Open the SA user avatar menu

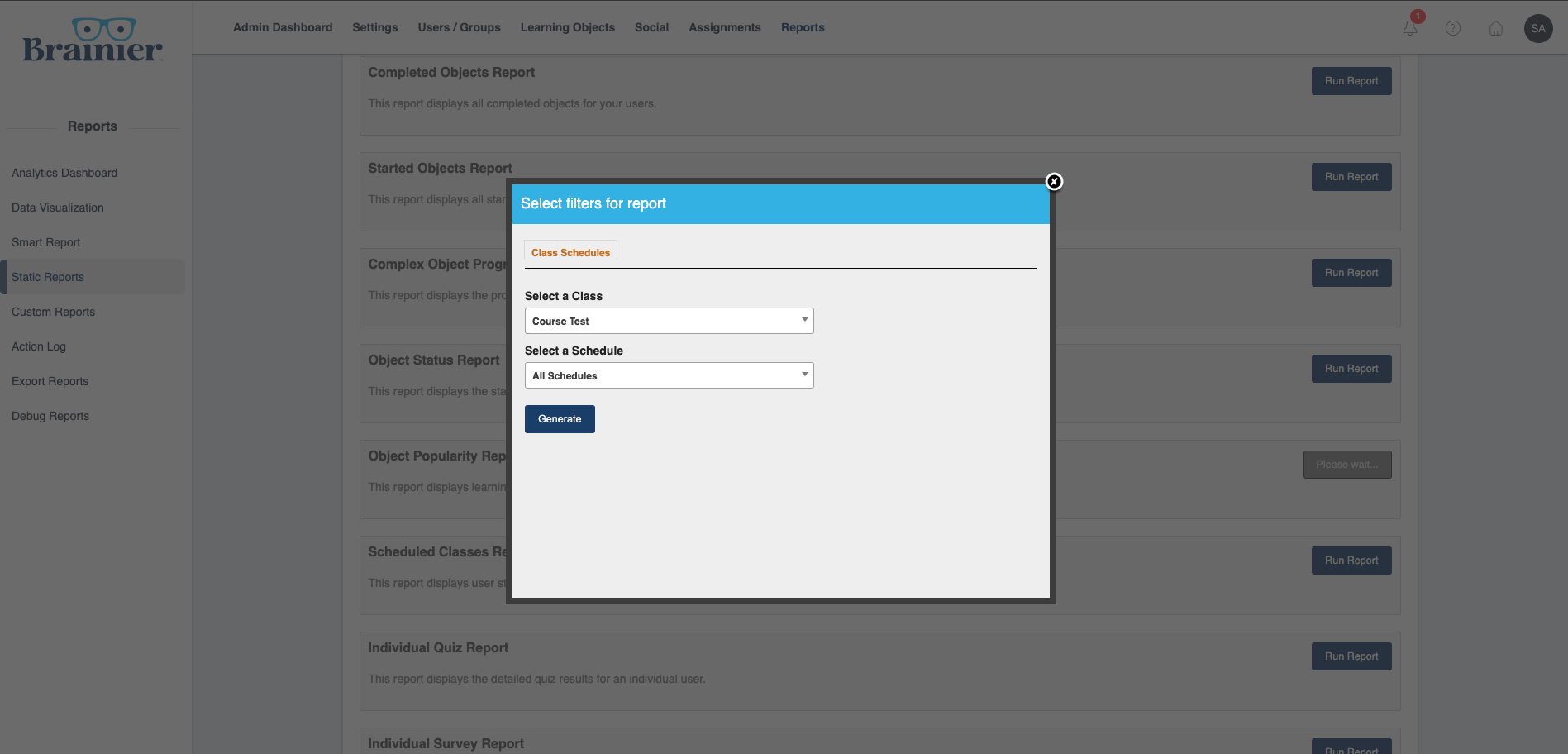pos(1538,28)
